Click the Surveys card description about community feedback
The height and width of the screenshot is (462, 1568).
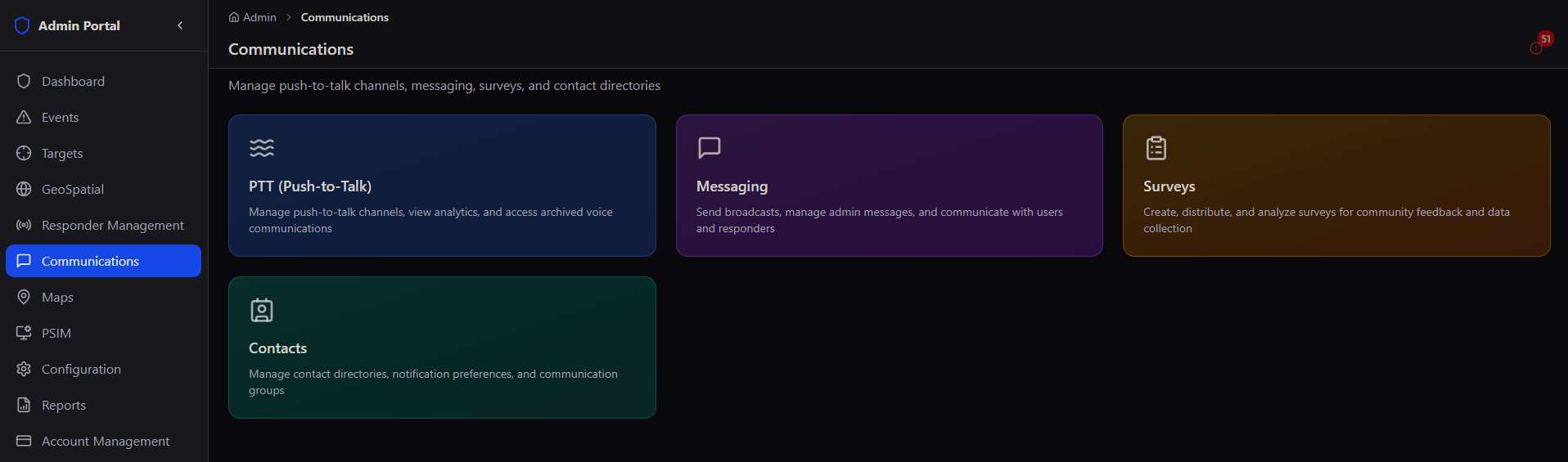1327,220
